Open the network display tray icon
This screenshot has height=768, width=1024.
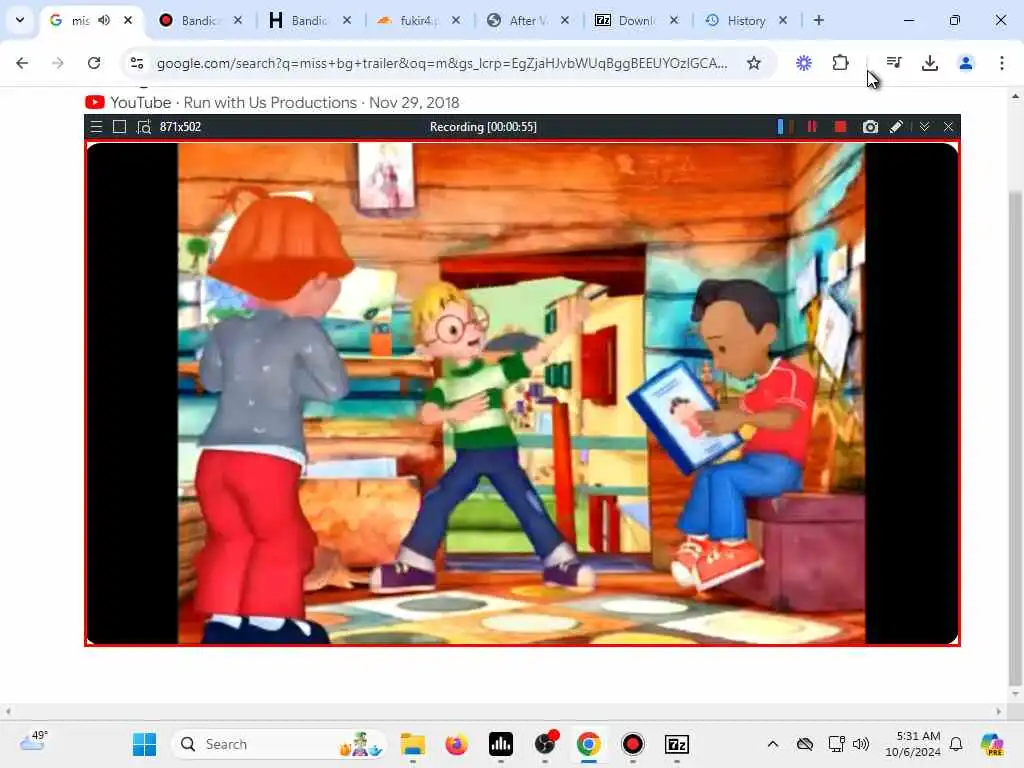pos(836,744)
